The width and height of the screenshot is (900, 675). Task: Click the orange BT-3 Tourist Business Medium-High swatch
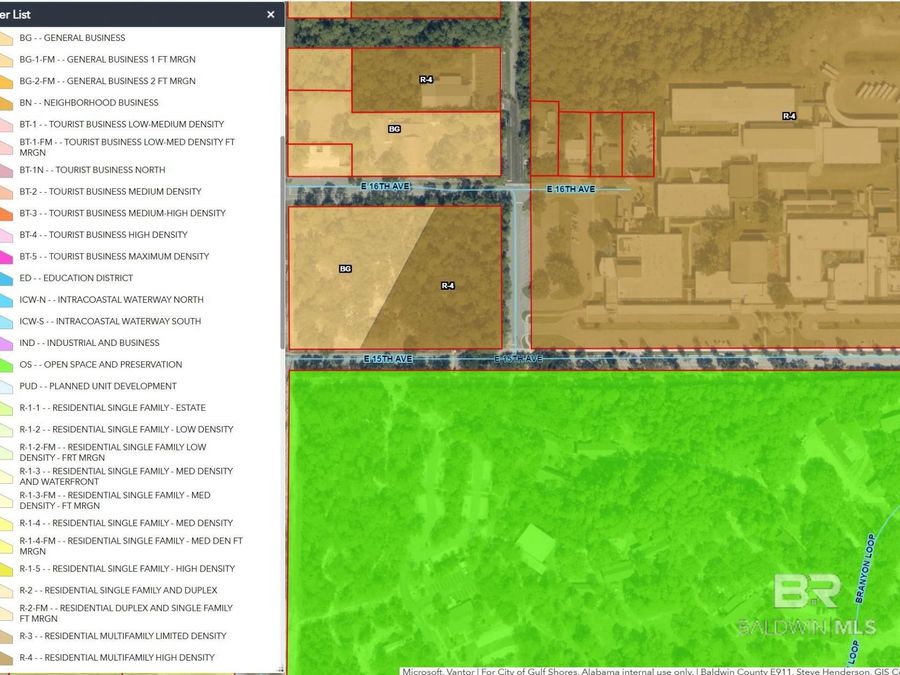coord(6,213)
